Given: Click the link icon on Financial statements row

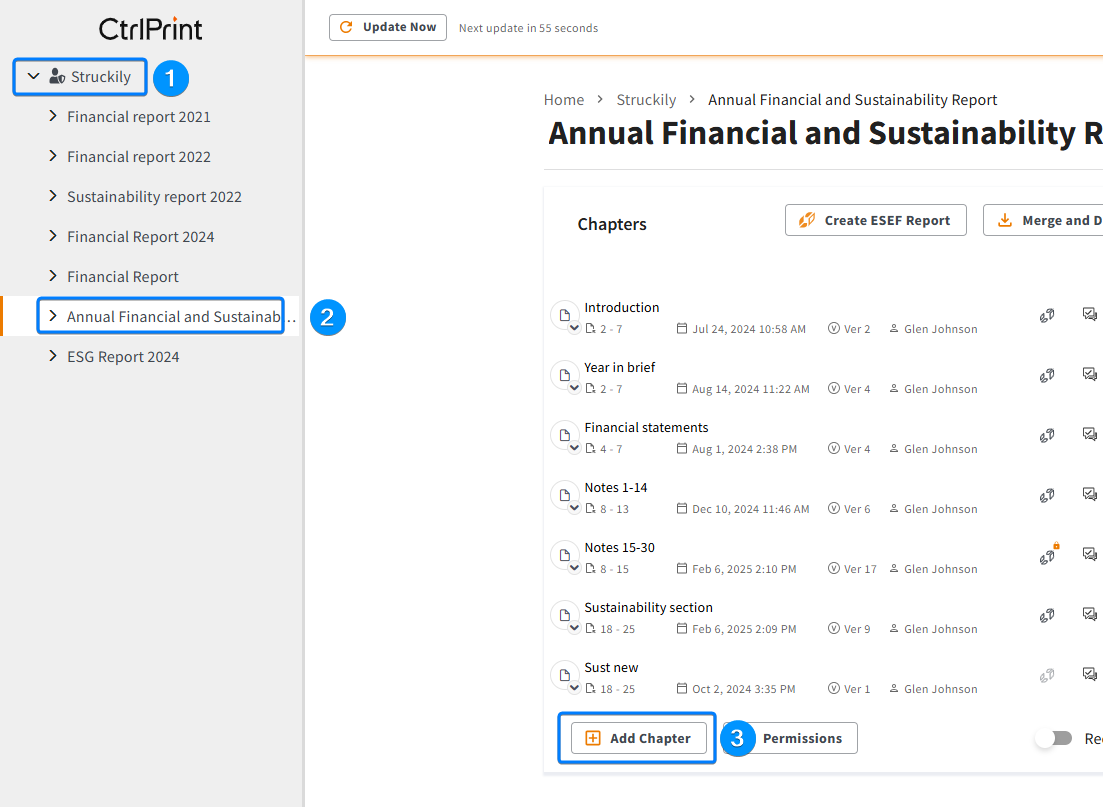Looking at the screenshot, I should point(1047,435).
